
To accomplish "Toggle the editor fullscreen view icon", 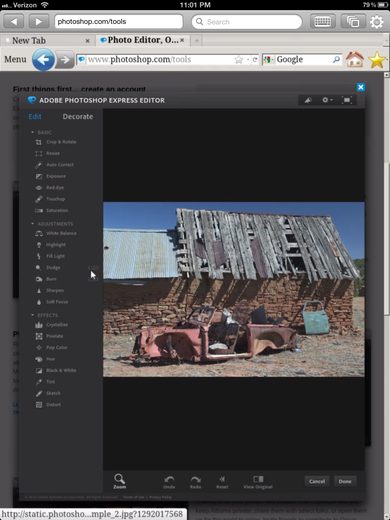I will [x=347, y=100].
